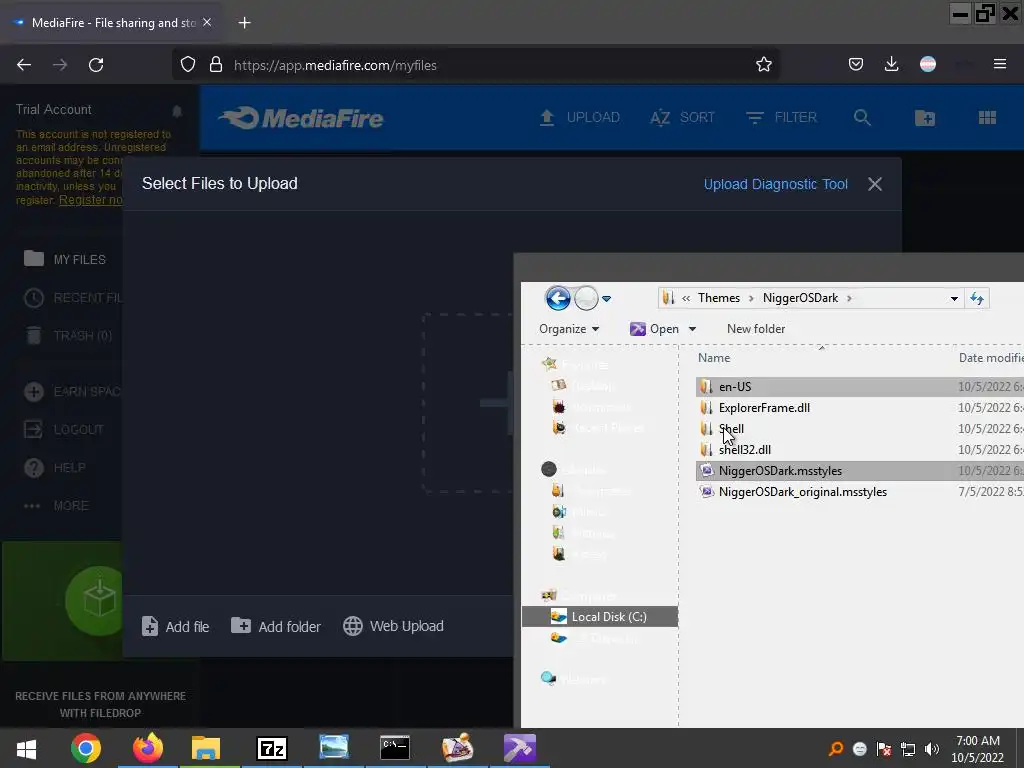The width and height of the screenshot is (1024, 768).
Task: Open the browser downloads panel
Action: [891, 64]
